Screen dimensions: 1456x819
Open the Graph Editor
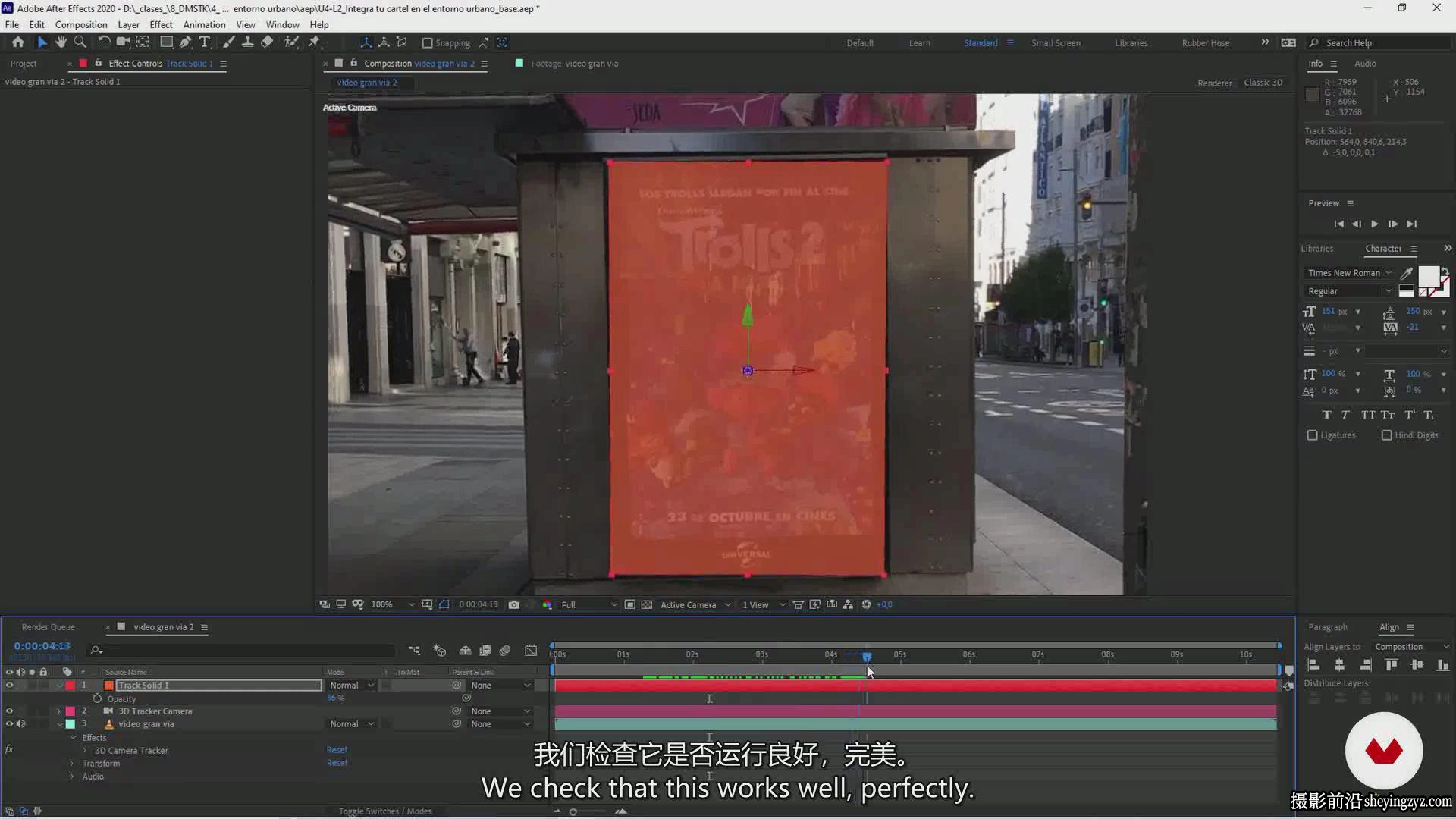pyautogui.click(x=531, y=651)
